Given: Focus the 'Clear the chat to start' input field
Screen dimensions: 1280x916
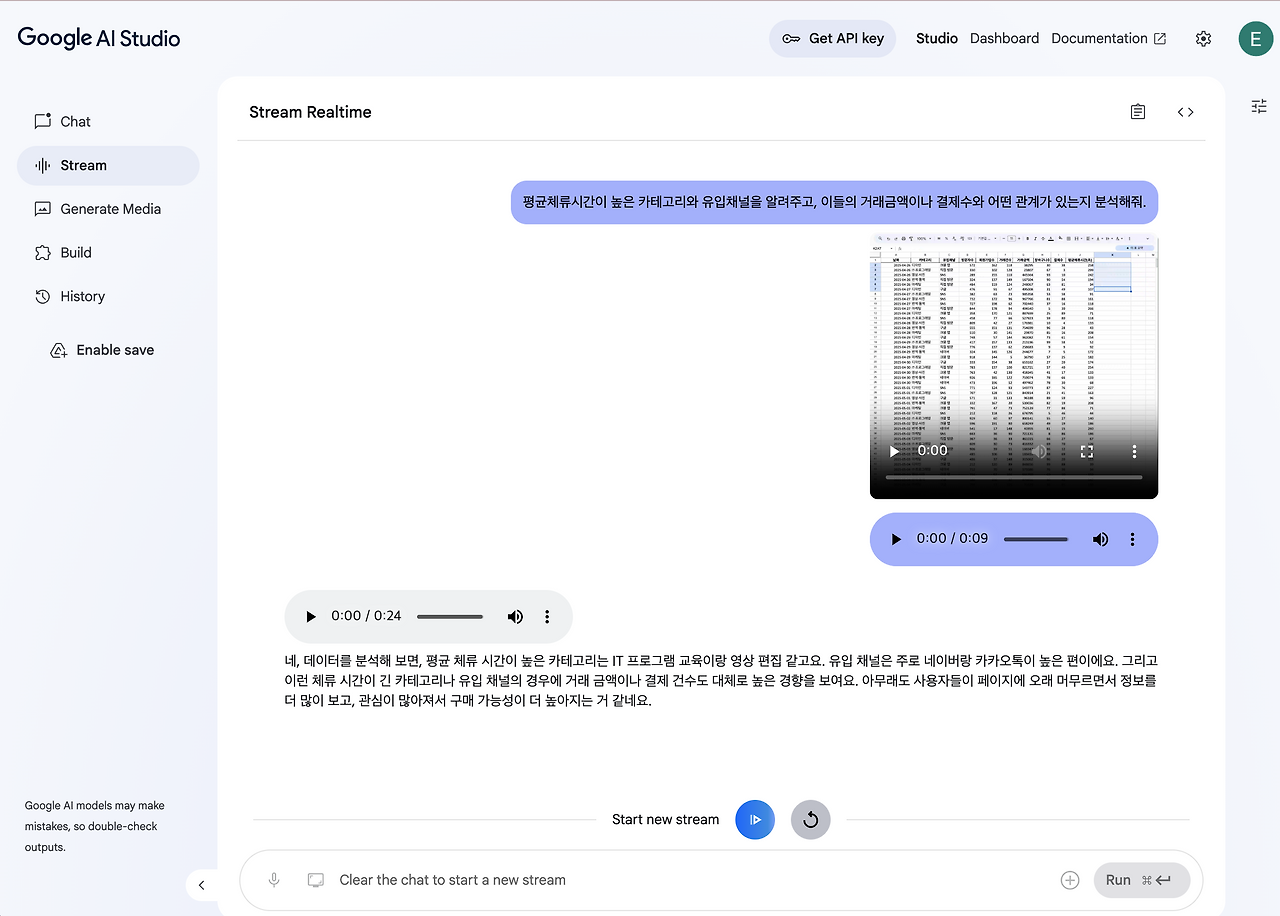Looking at the screenshot, I should [690, 880].
